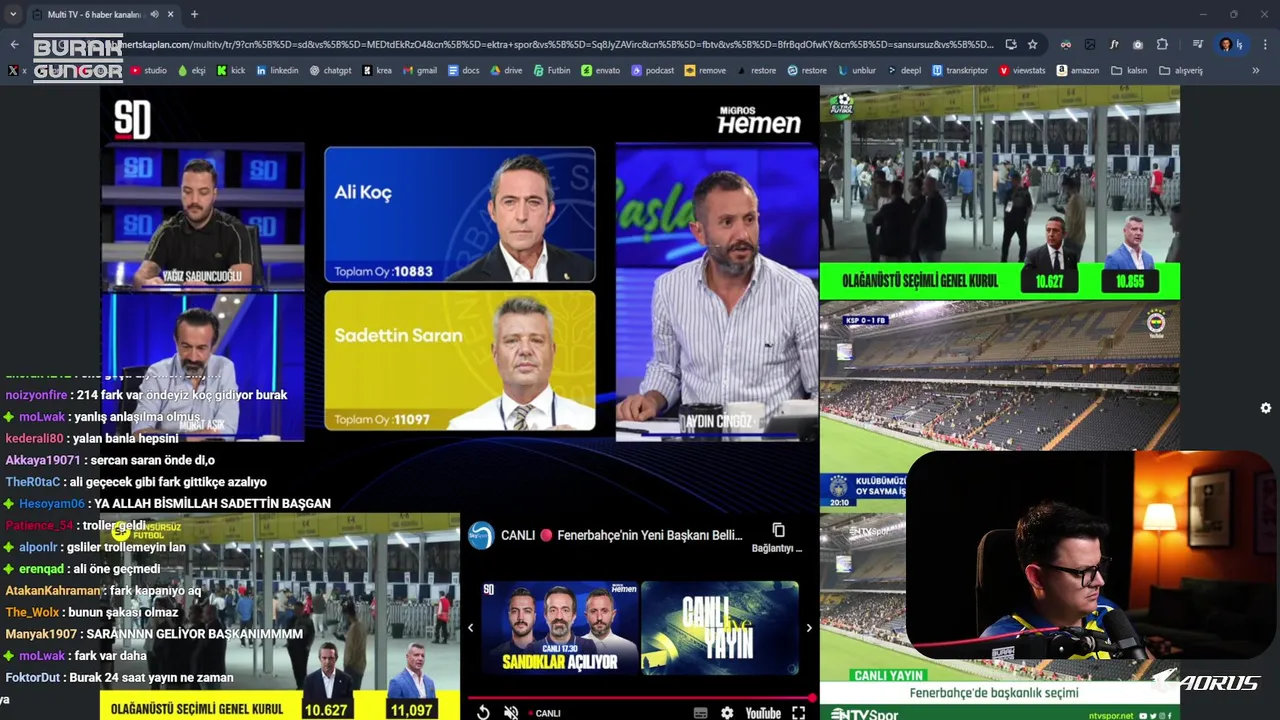The image size is (1280, 720).
Task: Open the Sandıklar Açılıyor video thumbnail
Action: [x=560, y=628]
